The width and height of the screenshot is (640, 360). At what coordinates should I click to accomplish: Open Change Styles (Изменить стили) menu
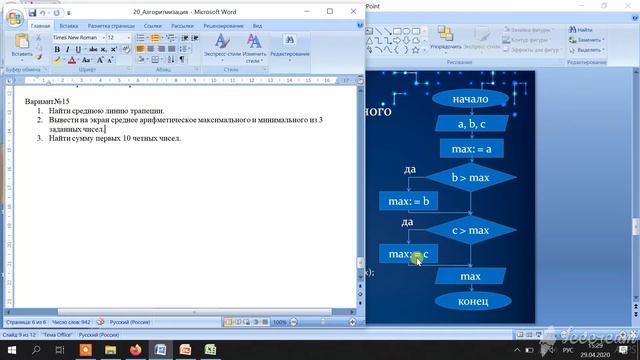(254, 48)
